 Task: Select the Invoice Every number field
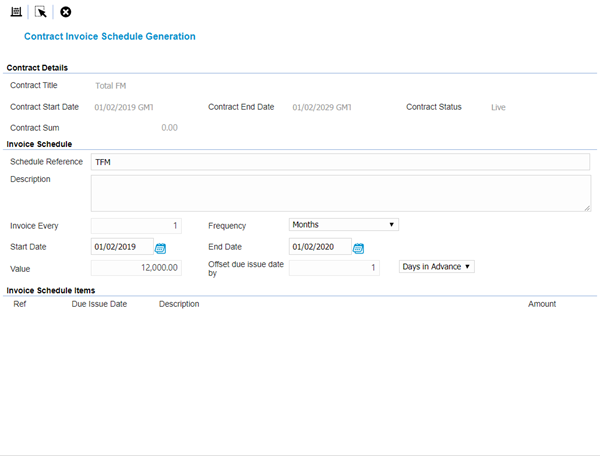(x=136, y=226)
